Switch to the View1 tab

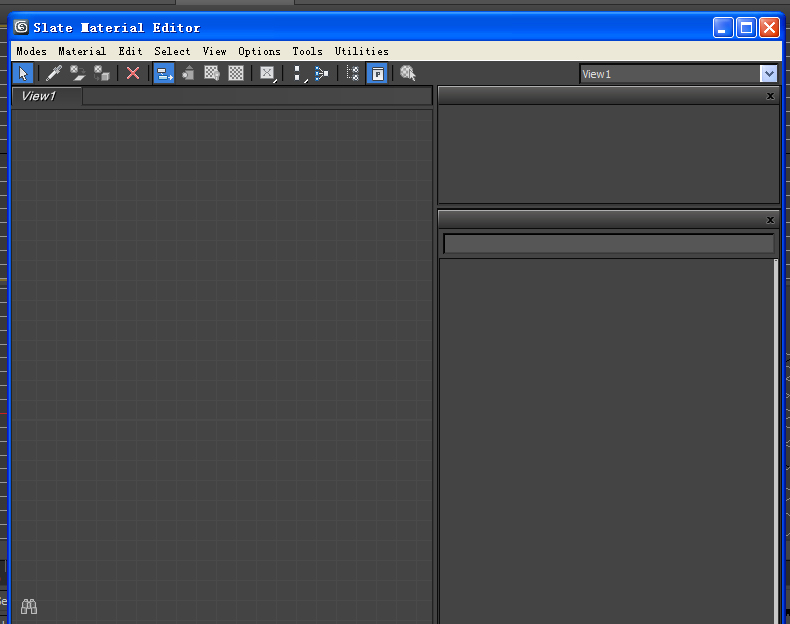click(x=46, y=96)
